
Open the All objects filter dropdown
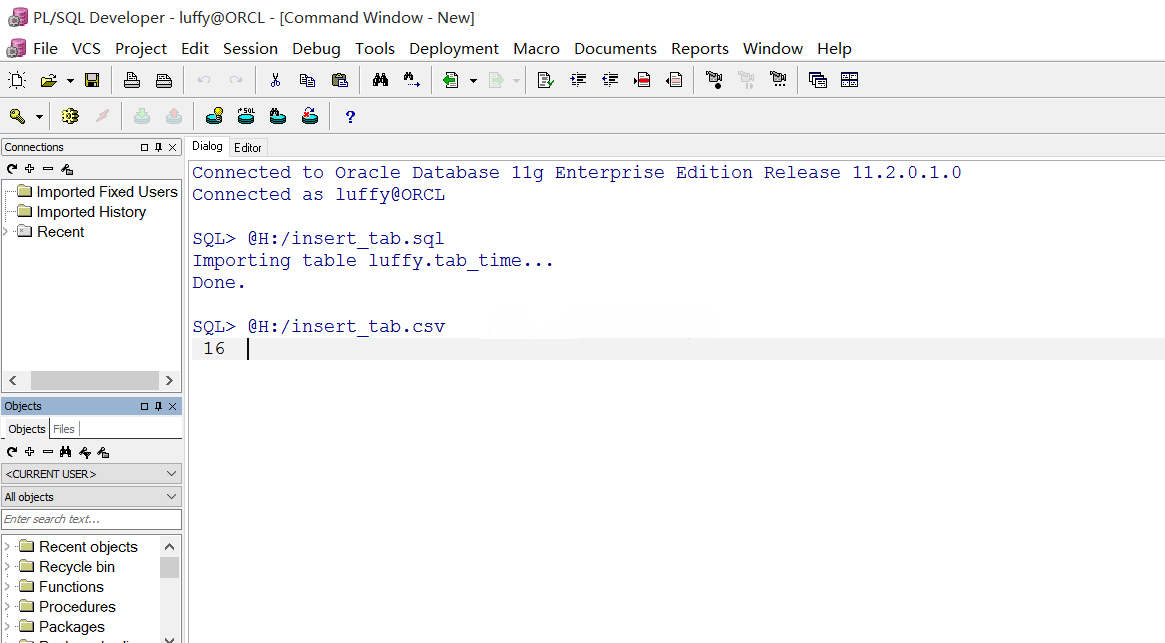point(172,496)
